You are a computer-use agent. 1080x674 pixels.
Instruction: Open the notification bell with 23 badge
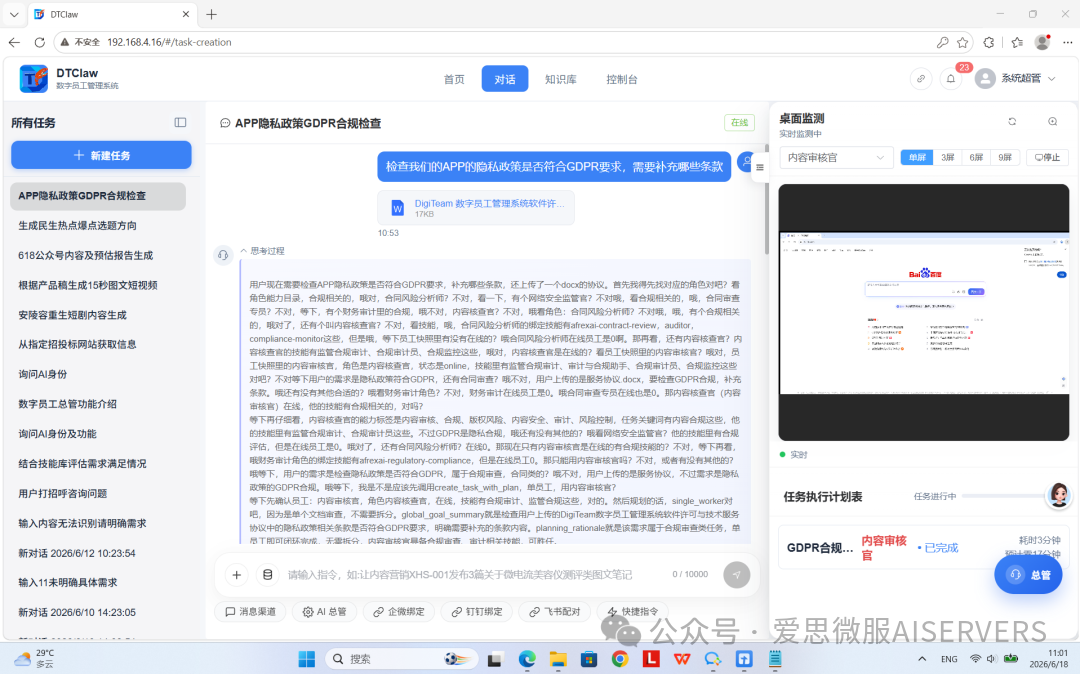(x=951, y=78)
